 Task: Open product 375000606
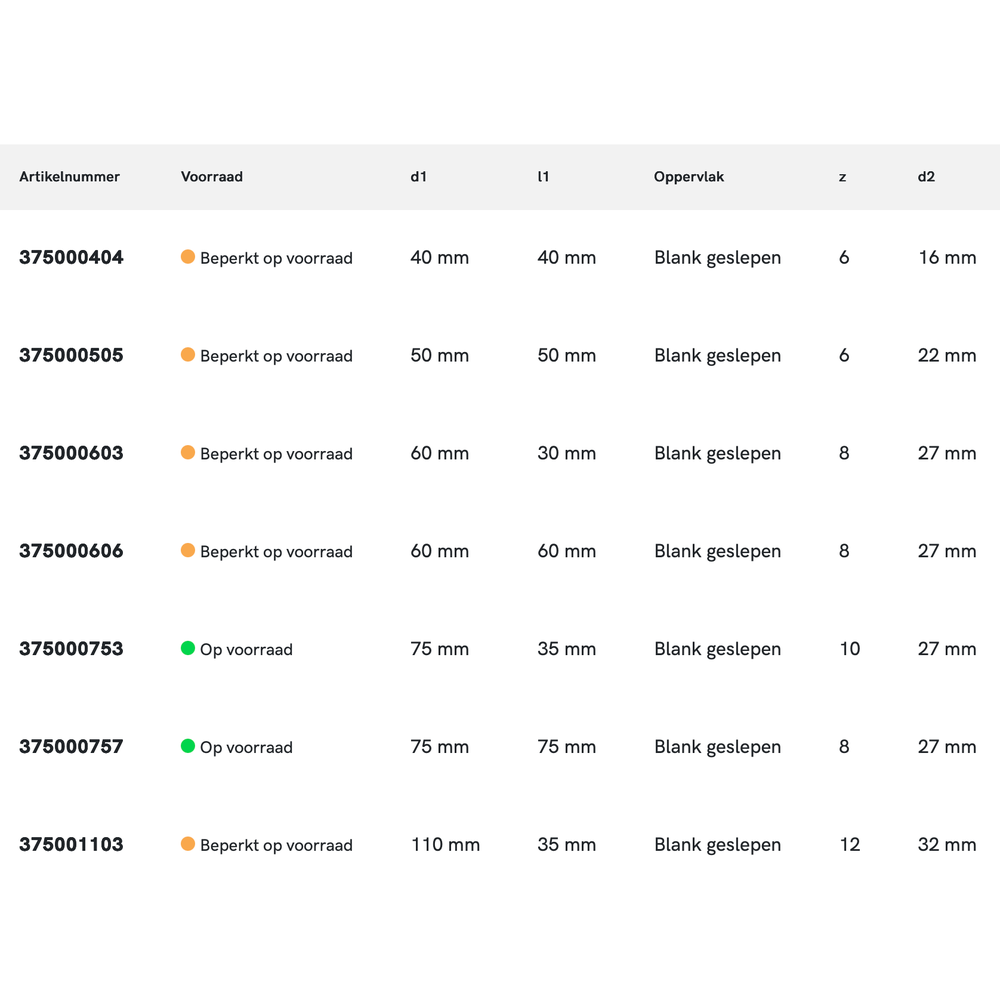71,551
